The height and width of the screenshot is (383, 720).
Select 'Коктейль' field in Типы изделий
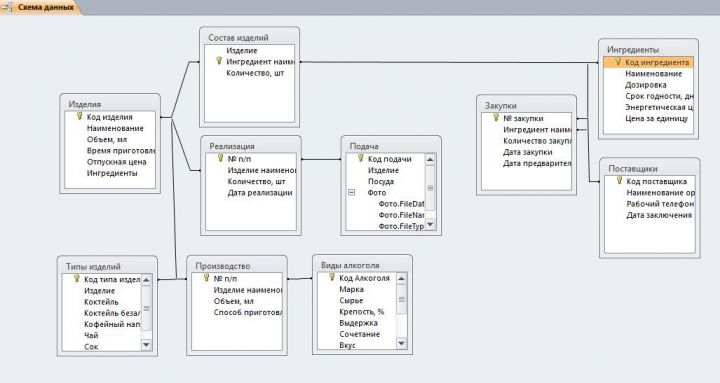(x=102, y=302)
